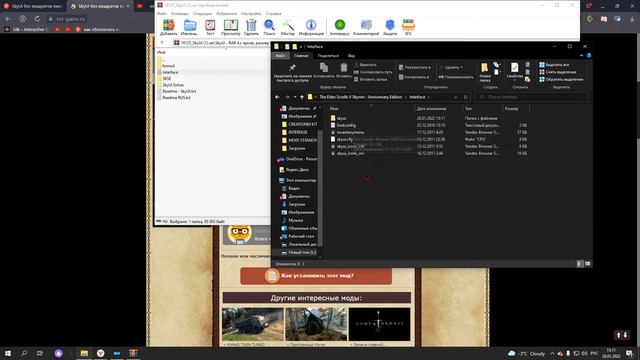This screenshot has width=640, height=360.
Task: Click WinRAR Wizard (Мастер) wand icon
Action: pyautogui.click(x=288, y=26)
